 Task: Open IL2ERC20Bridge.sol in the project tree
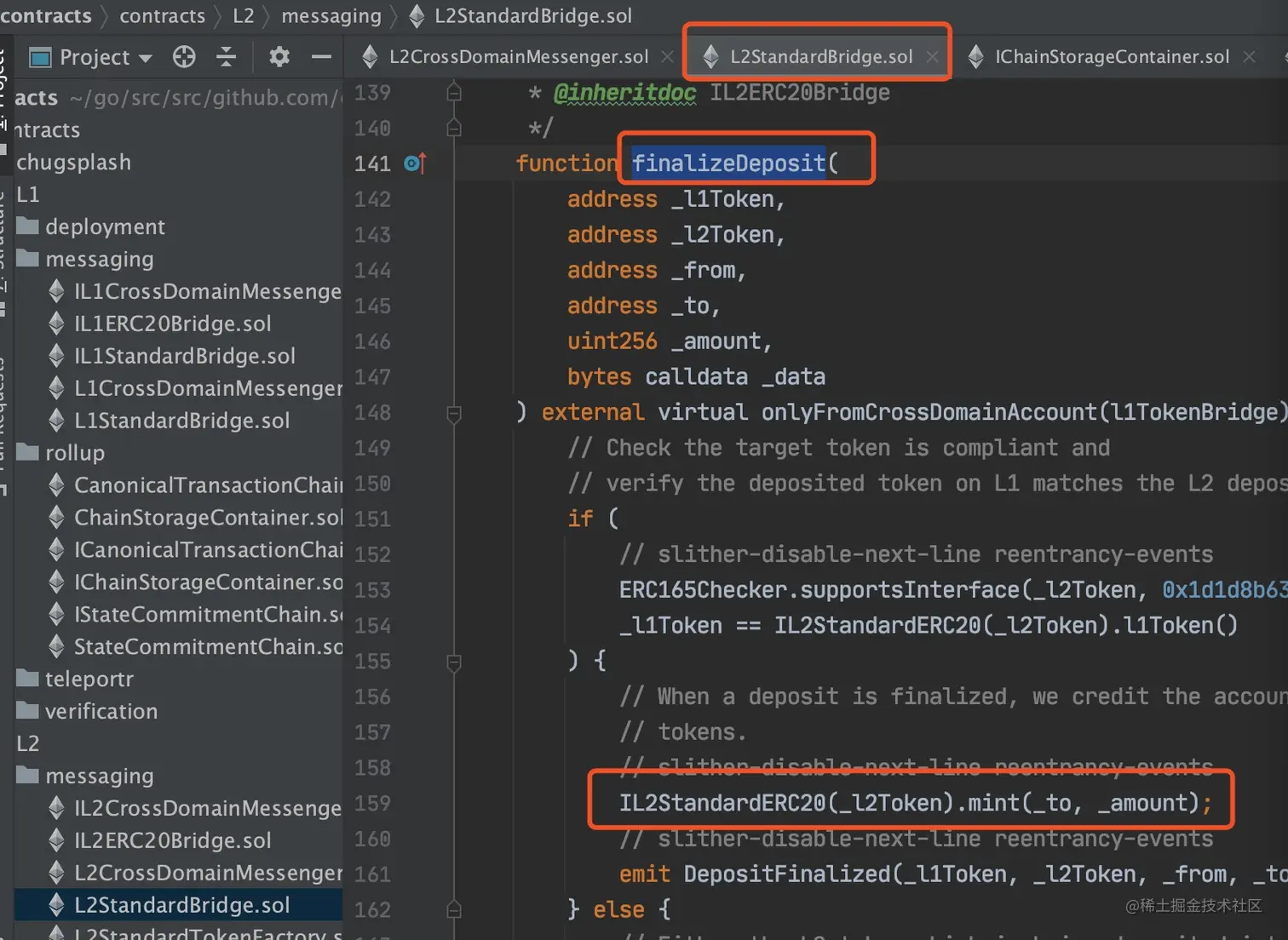click(x=160, y=842)
